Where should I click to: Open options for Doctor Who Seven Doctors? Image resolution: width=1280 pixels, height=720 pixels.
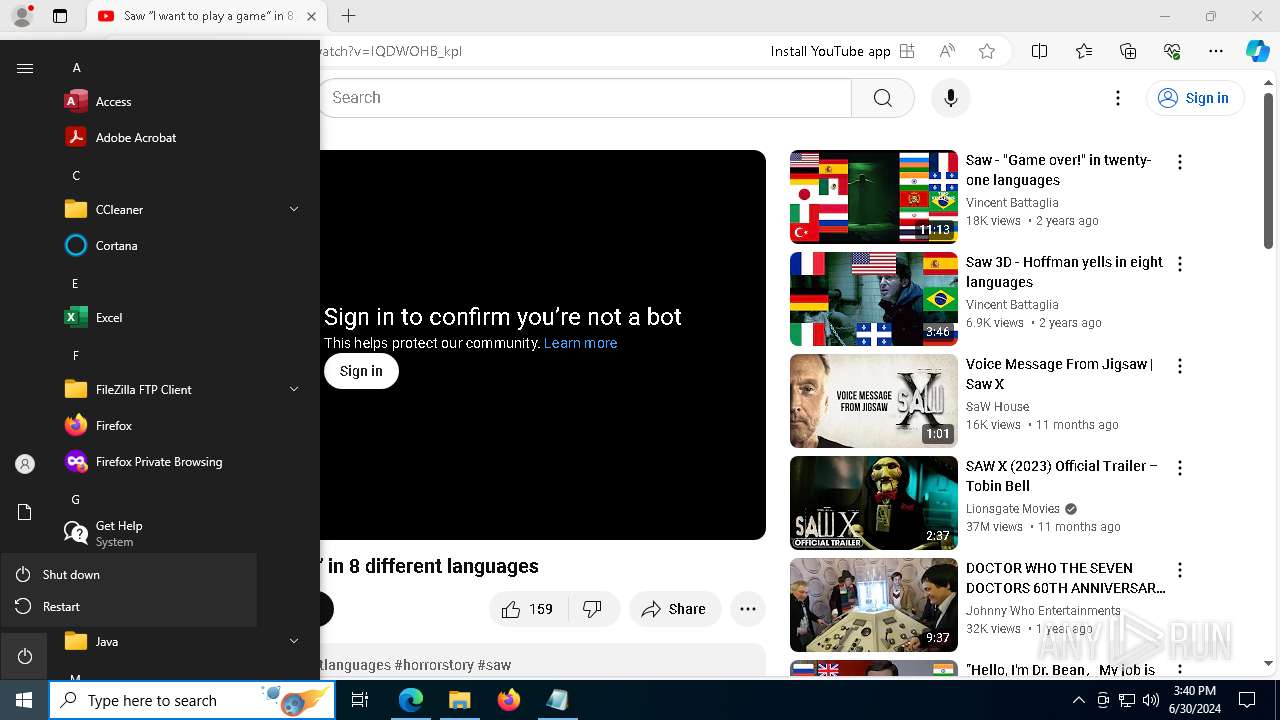1180,570
